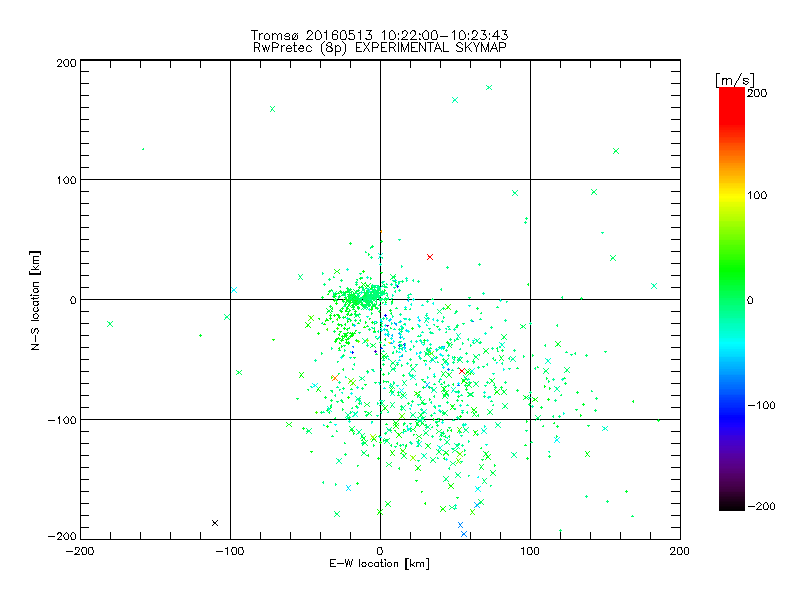Select the "[m/s]" colorbar unit label
This screenshot has height=600, width=800.
(735, 80)
